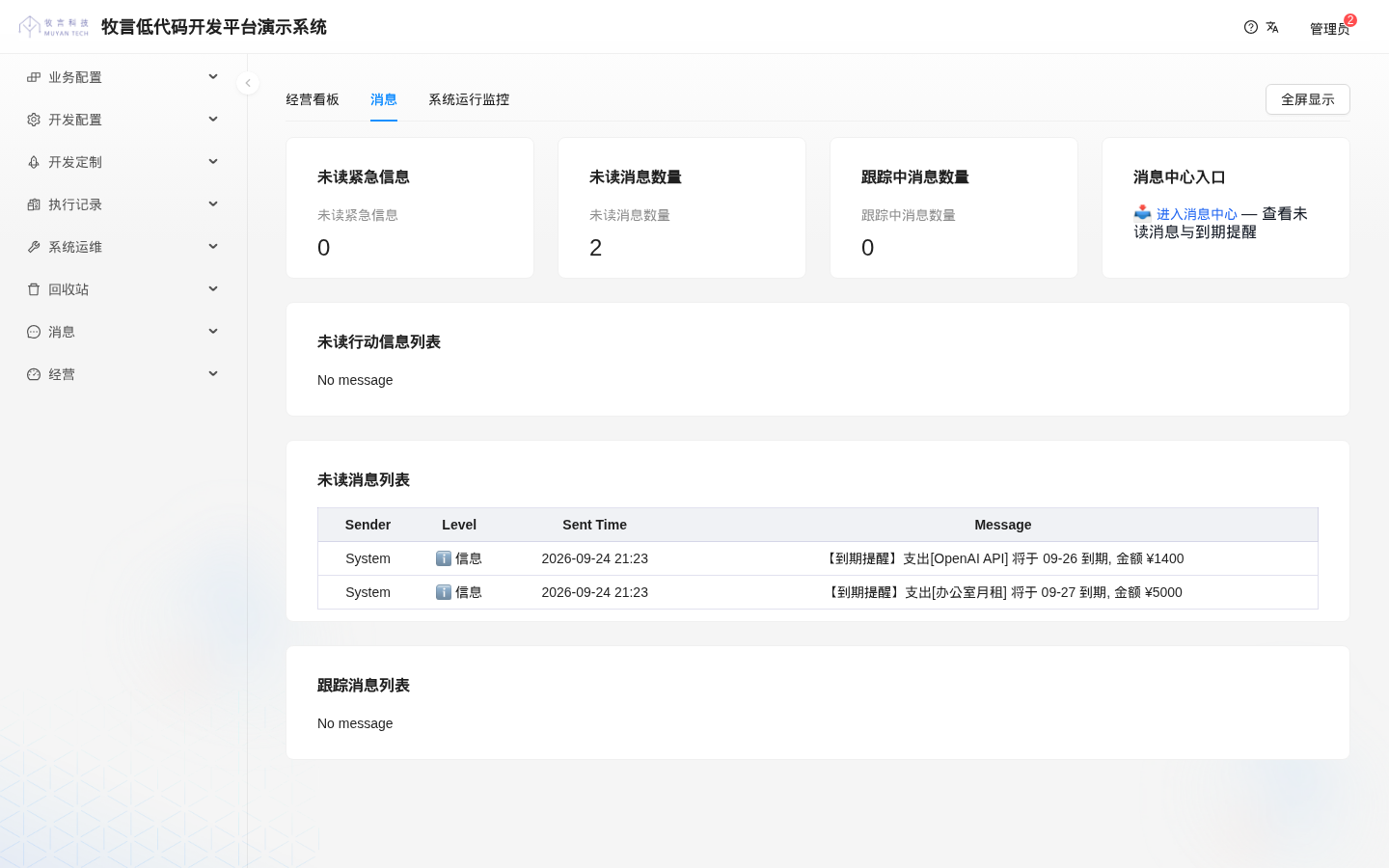The image size is (1389, 868).
Task: Expand the 开发配置 menu chevron
Action: pos(213,120)
